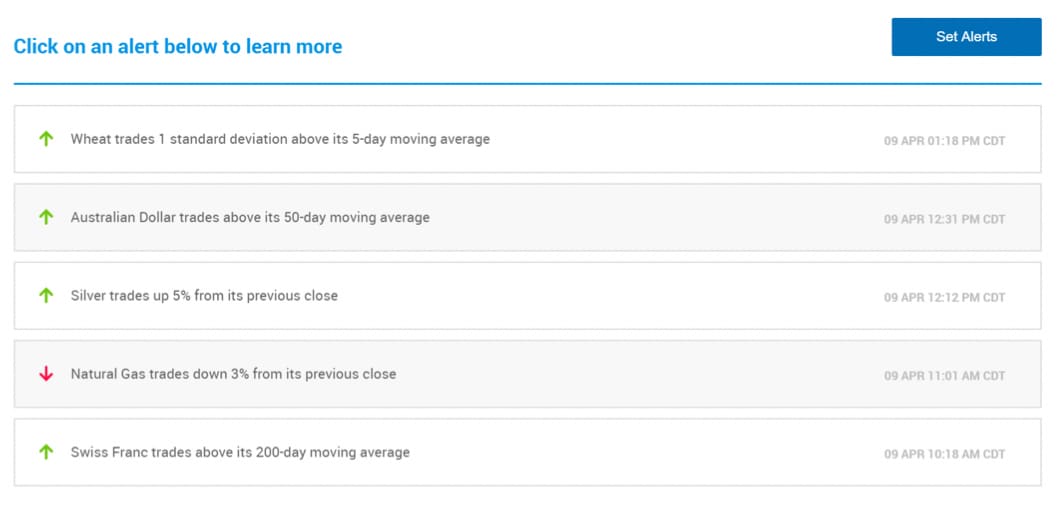Open Natural Gas trades down 3% alert
Screen dimensions: 1058x506
click(x=233, y=374)
